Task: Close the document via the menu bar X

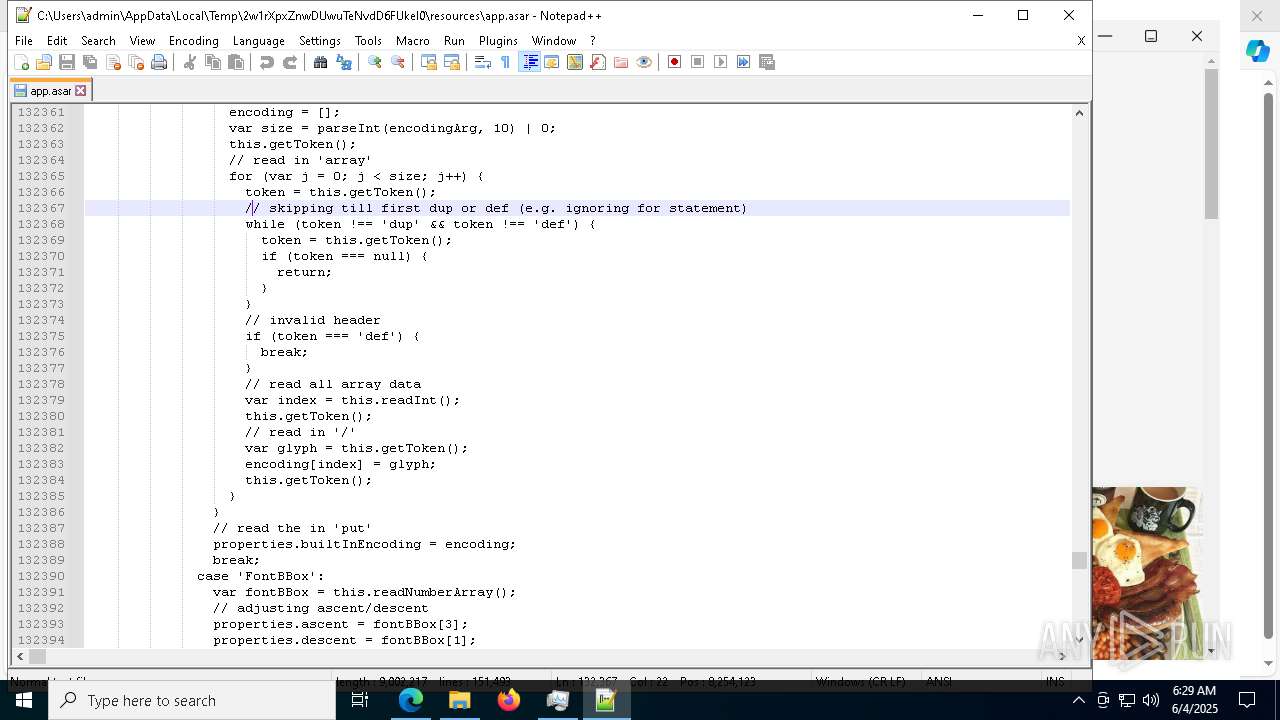Action: point(1081,41)
